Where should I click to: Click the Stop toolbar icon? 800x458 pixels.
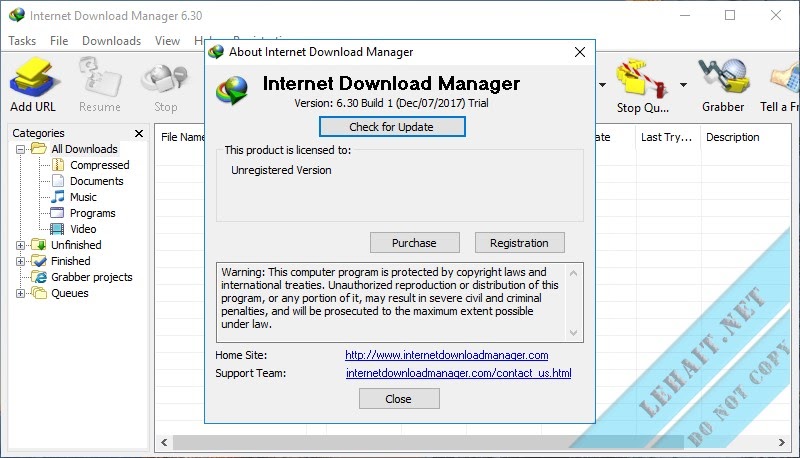165,79
